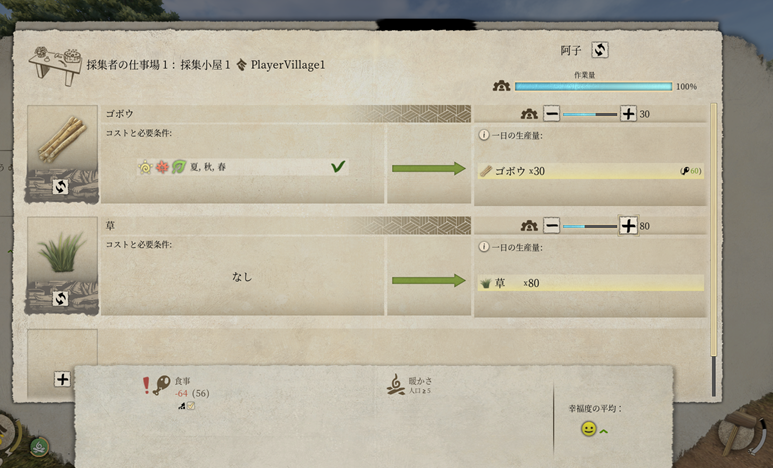Screen dimensions: 773x468
Task: Click the 草 work allocation slider bar
Action: pos(590,226)
